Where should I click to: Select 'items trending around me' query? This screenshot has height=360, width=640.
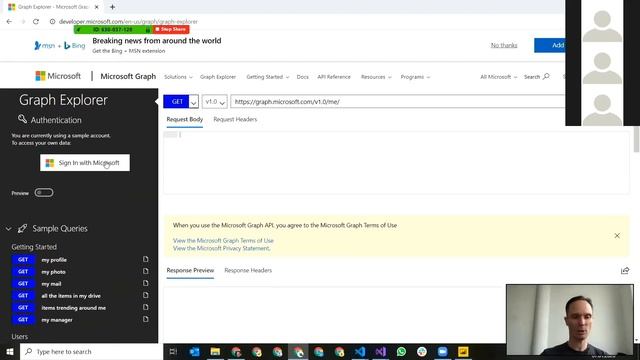coord(73,308)
